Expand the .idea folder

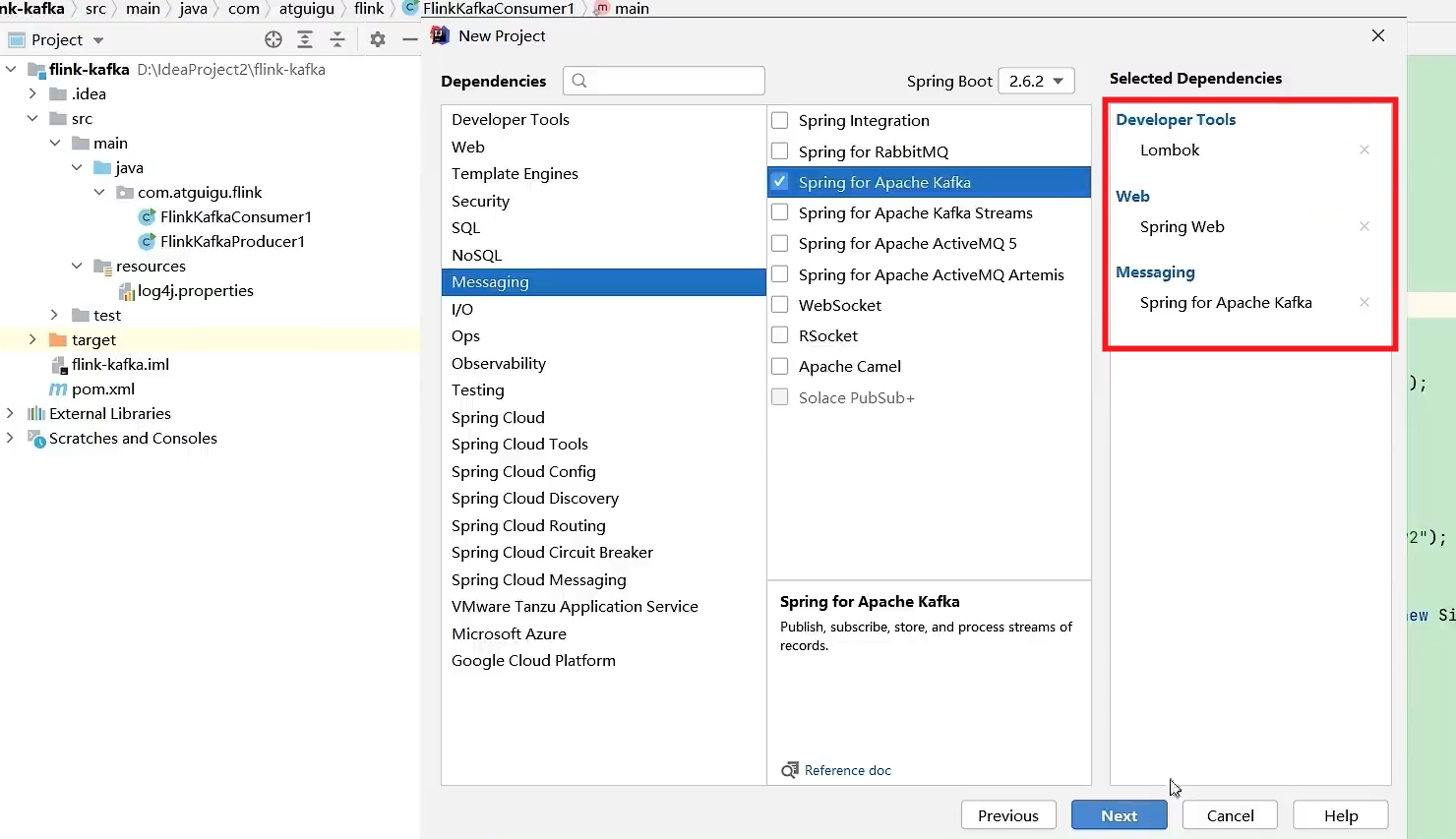pyautogui.click(x=32, y=93)
